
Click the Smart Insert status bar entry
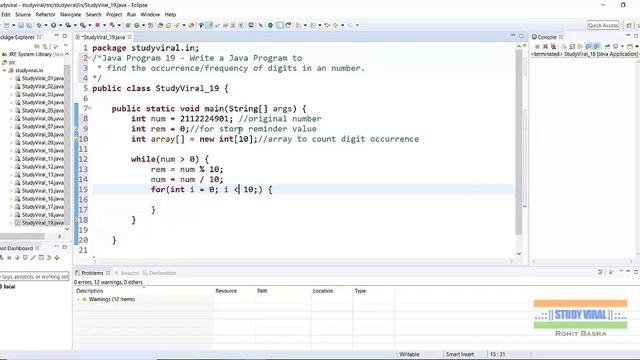point(460,354)
